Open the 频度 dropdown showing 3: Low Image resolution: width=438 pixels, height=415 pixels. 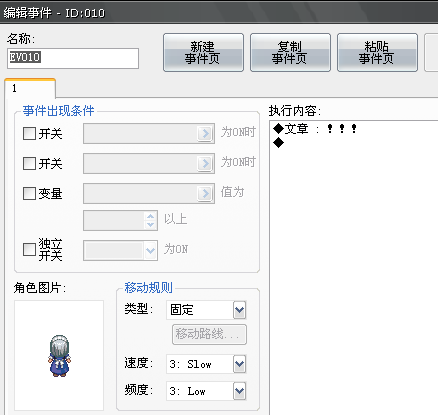click(x=240, y=391)
